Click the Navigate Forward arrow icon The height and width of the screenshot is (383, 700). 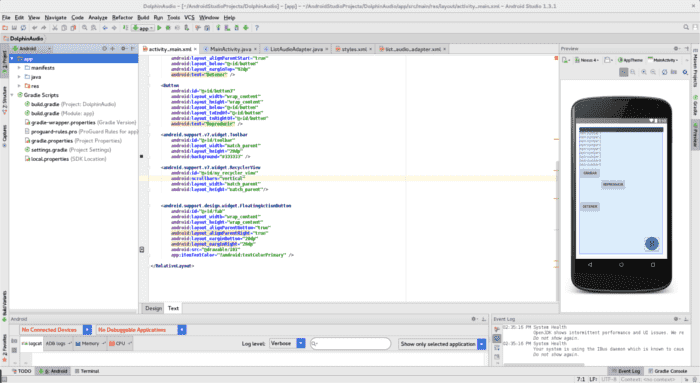click(114, 28)
